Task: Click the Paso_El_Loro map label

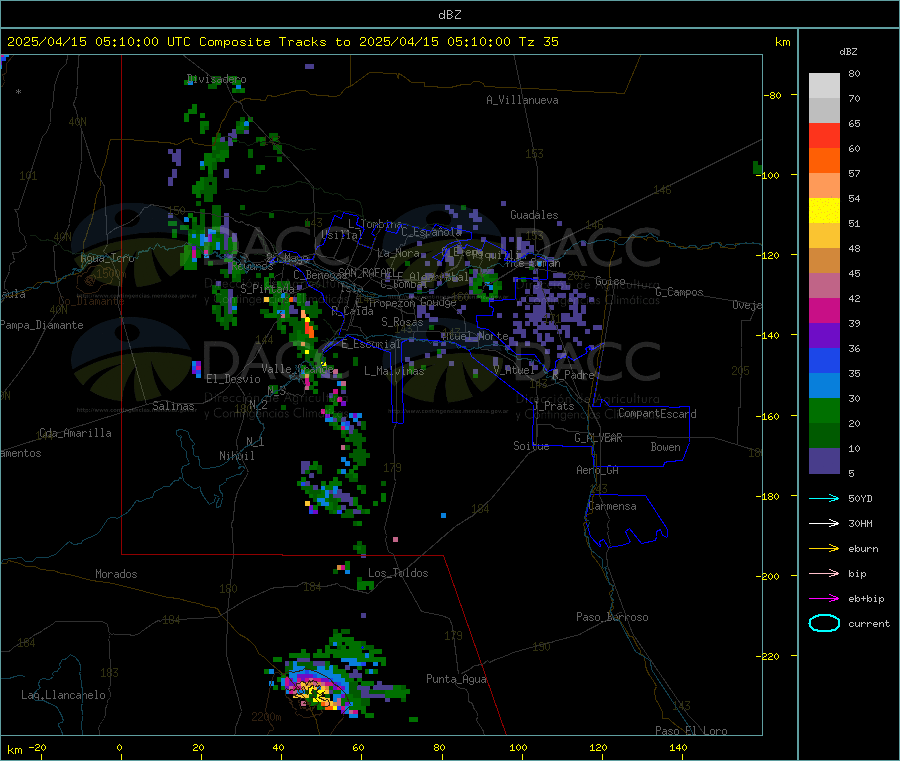Action: click(691, 731)
